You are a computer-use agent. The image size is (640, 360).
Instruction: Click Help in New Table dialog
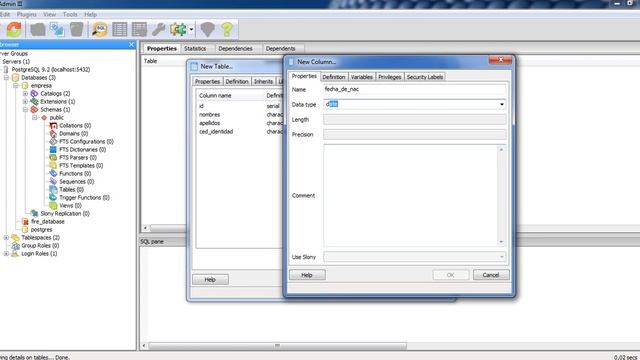[x=210, y=279]
